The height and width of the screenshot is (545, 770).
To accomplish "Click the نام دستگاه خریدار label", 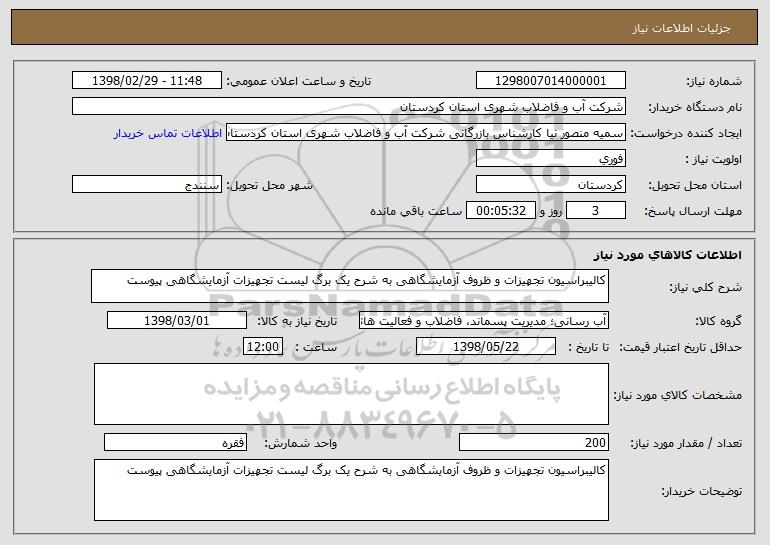I will [x=696, y=108].
